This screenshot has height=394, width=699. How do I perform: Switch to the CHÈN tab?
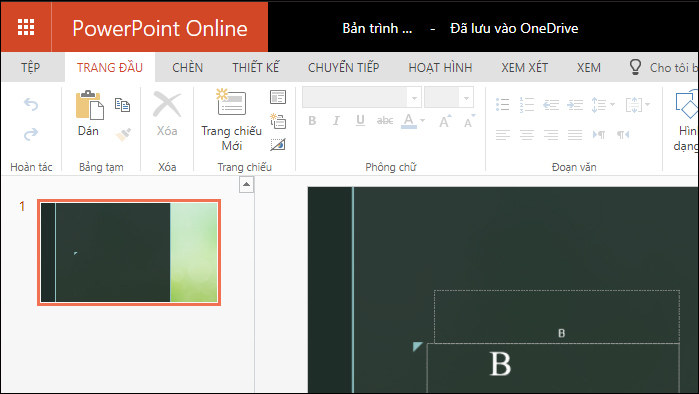188,67
